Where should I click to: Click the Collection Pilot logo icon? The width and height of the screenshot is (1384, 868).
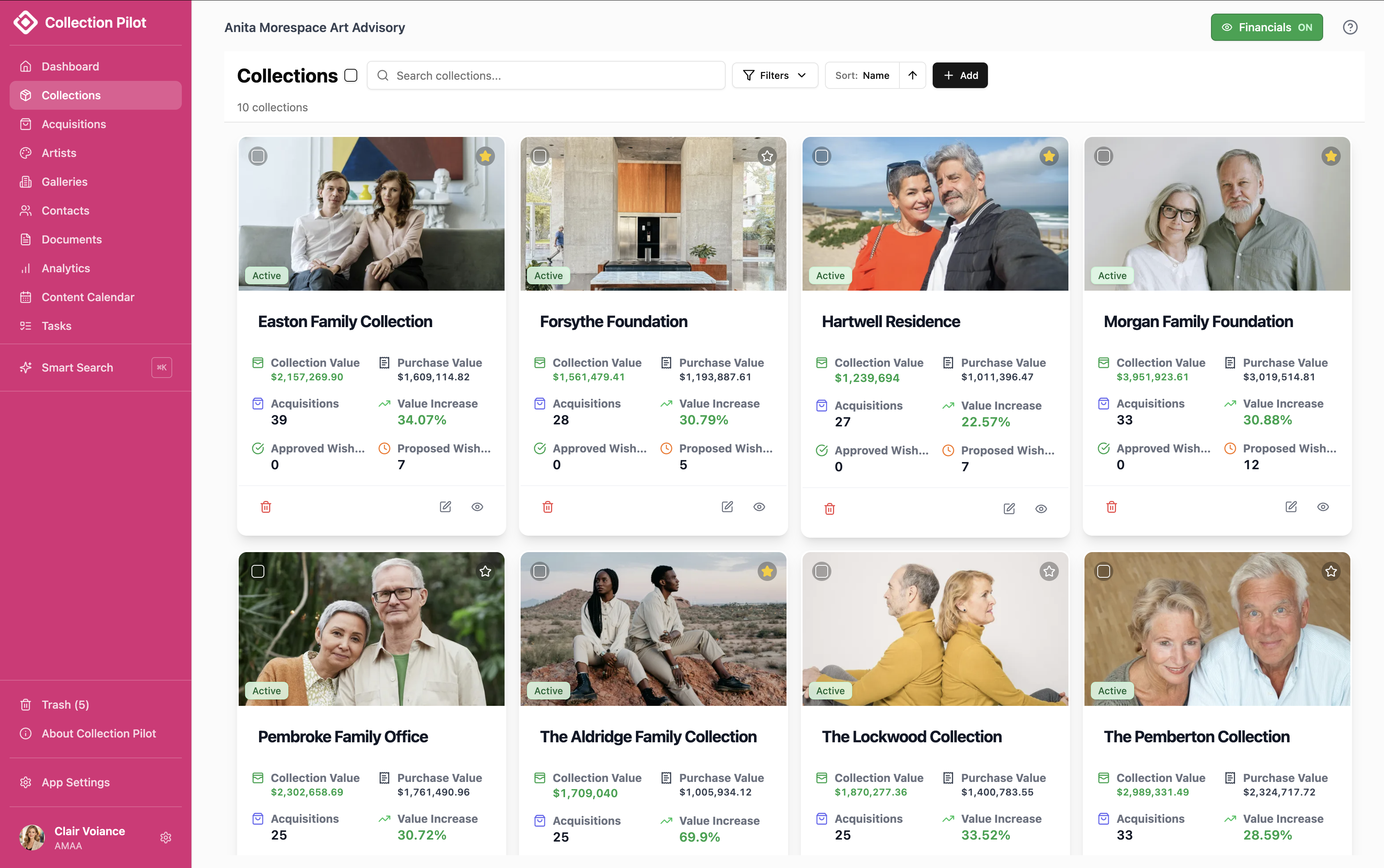pos(25,22)
